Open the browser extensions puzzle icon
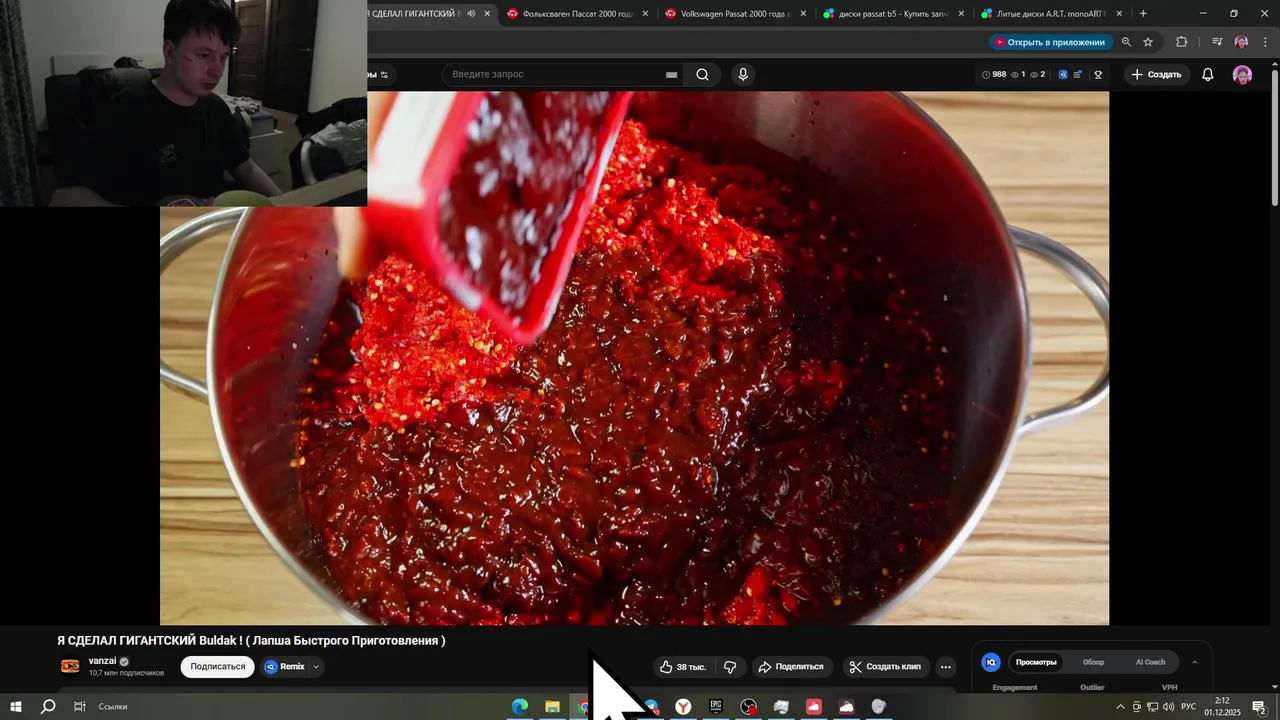 [1182, 42]
